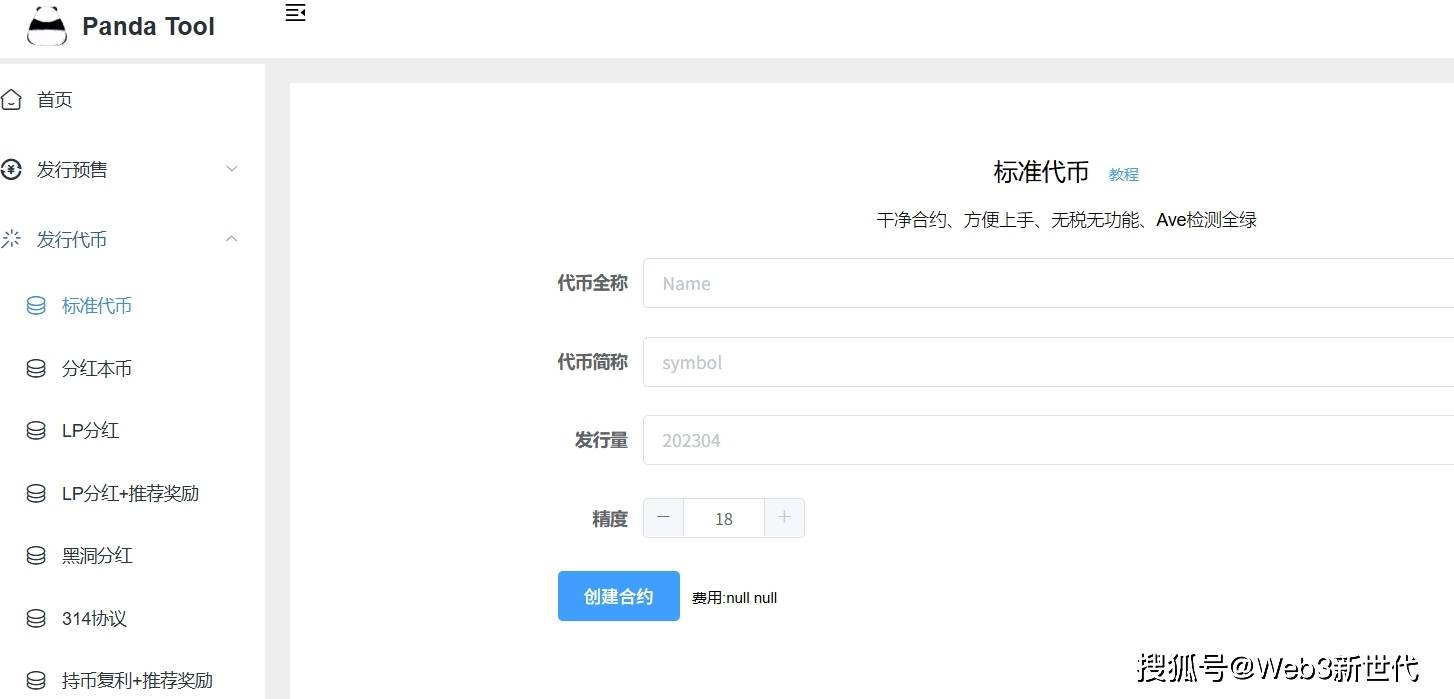Image resolution: width=1454 pixels, height=699 pixels.
Task: Increase precision with the plus button
Action: (784, 518)
